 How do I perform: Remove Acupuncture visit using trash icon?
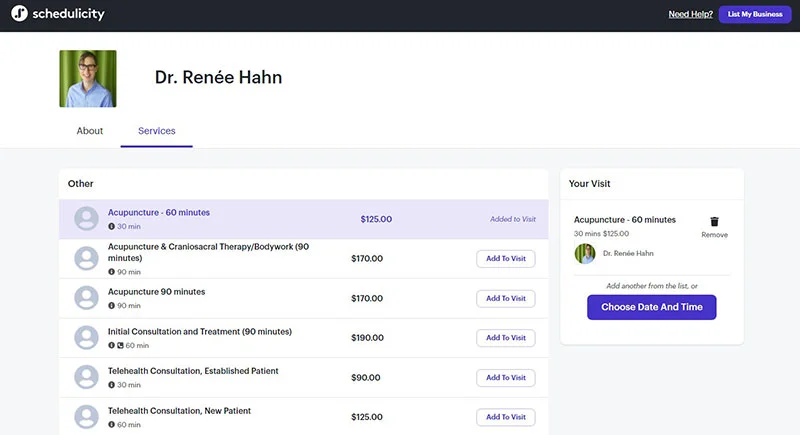coord(714,221)
